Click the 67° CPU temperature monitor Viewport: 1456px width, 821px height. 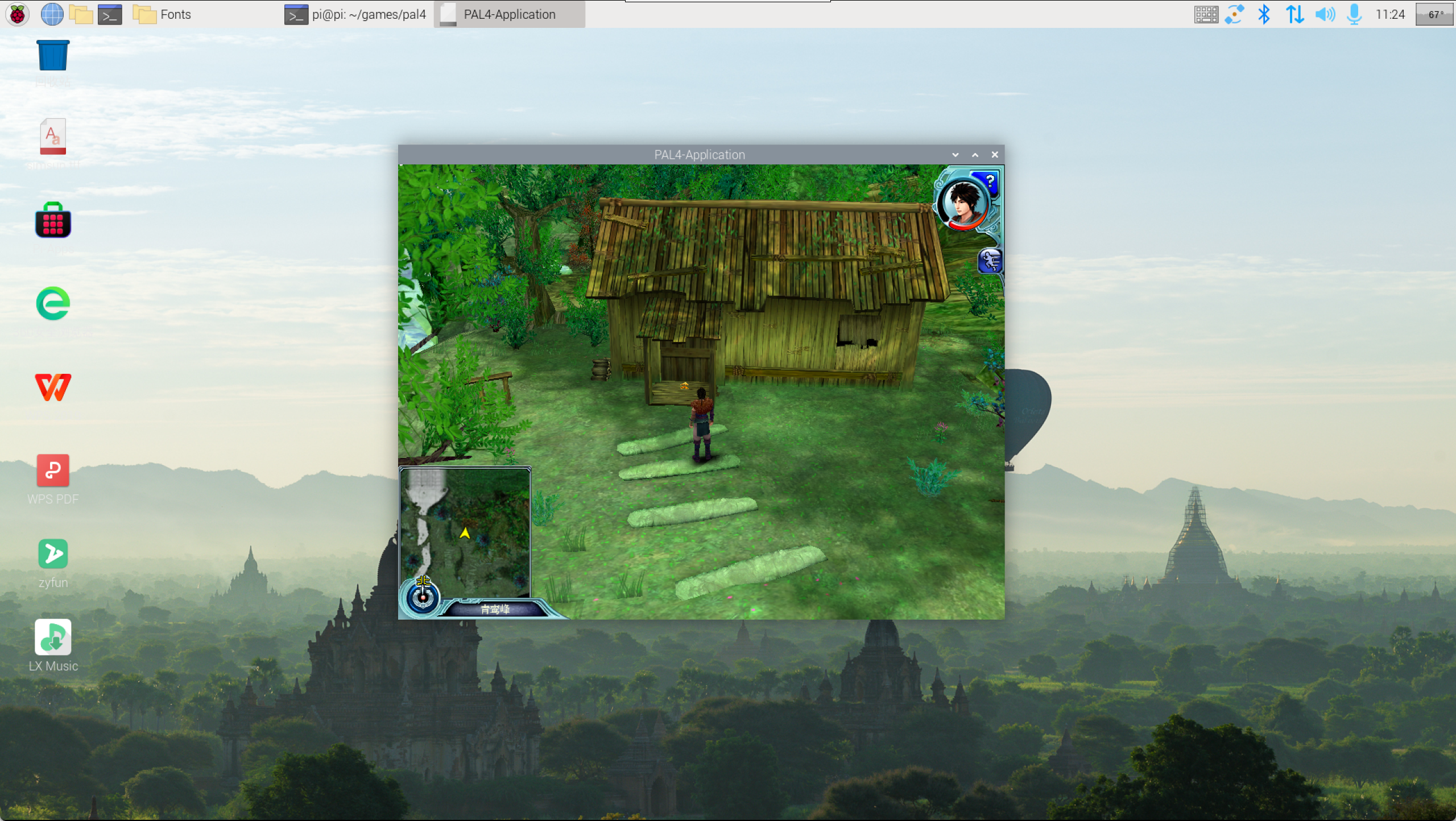[1436, 14]
